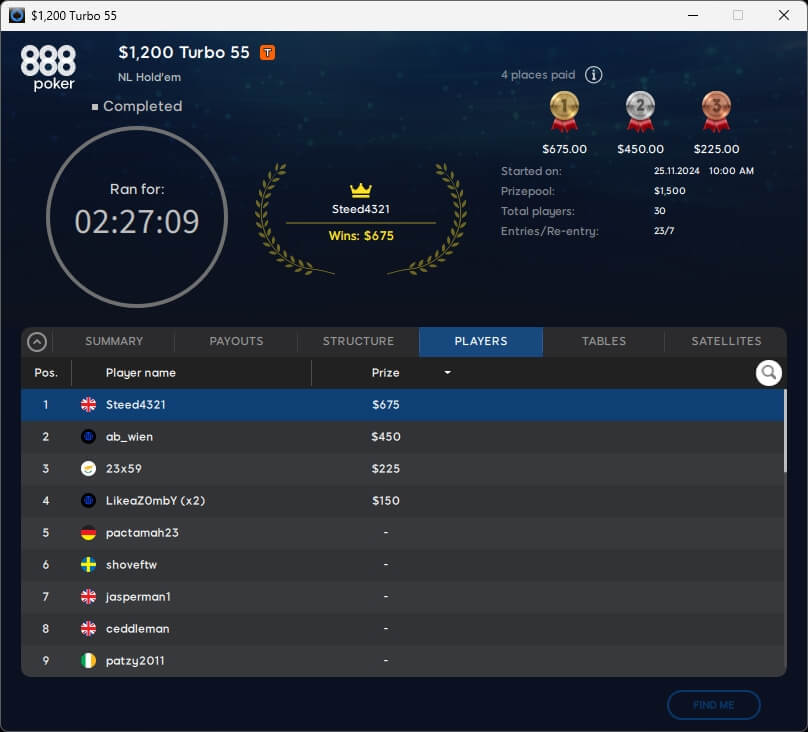Select player jasperman1
This screenshot has width=808, height=732.
[402, 597]
